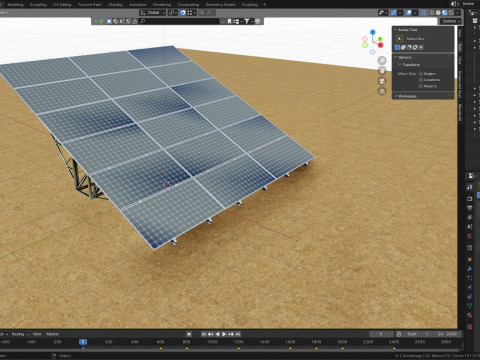Jump to the first frame
The width and height of the screenshot is (480, 360).
pyautogui.click(x=204, y=334)
